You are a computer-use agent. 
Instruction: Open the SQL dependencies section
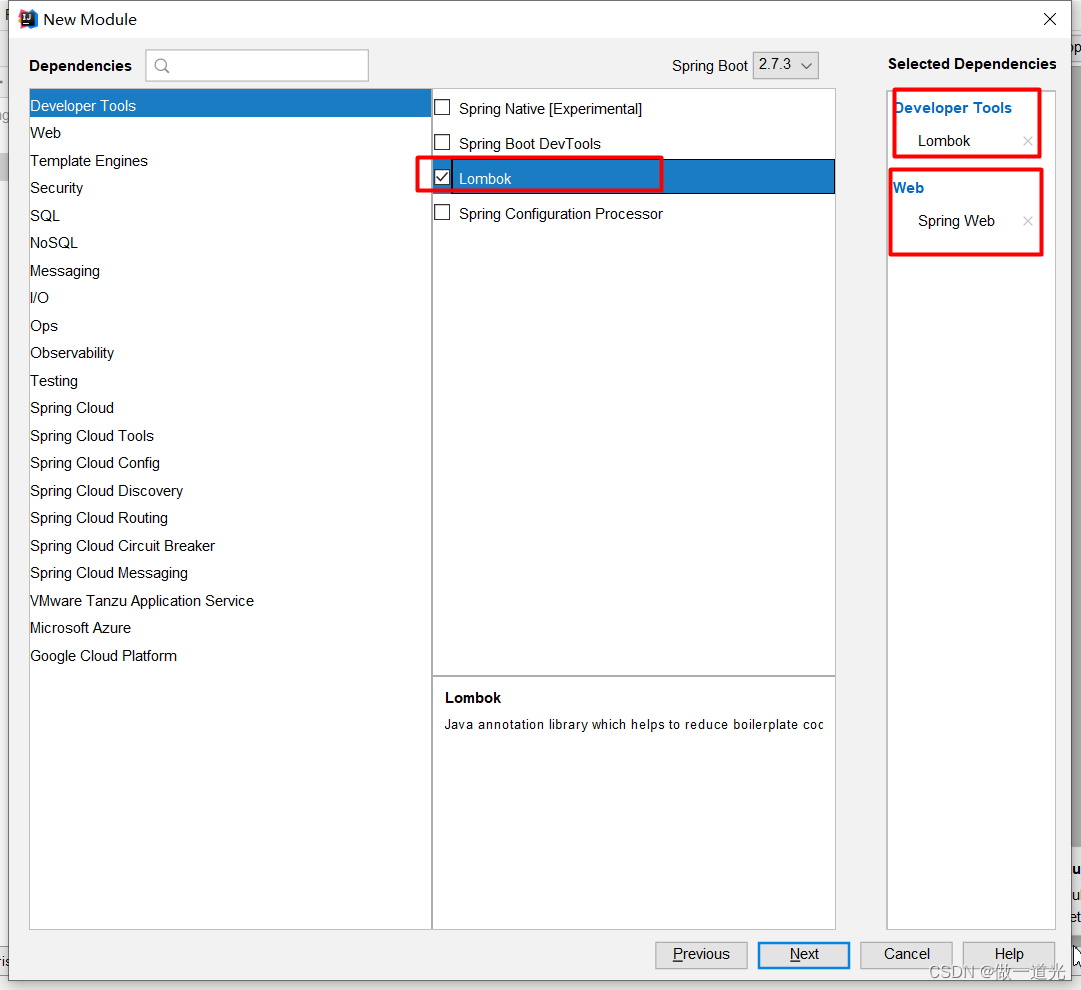[x=44, y=215]
